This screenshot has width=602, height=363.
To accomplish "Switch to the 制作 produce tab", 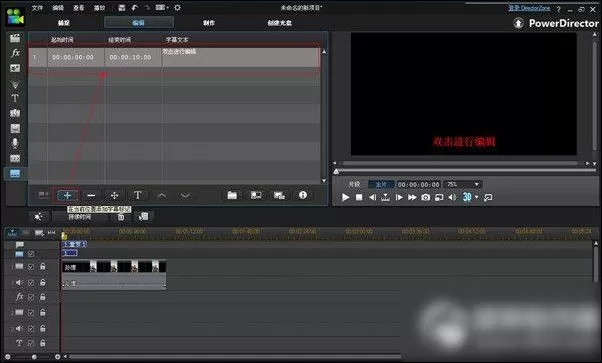I will pyautogui.click(x=209, y=23).
